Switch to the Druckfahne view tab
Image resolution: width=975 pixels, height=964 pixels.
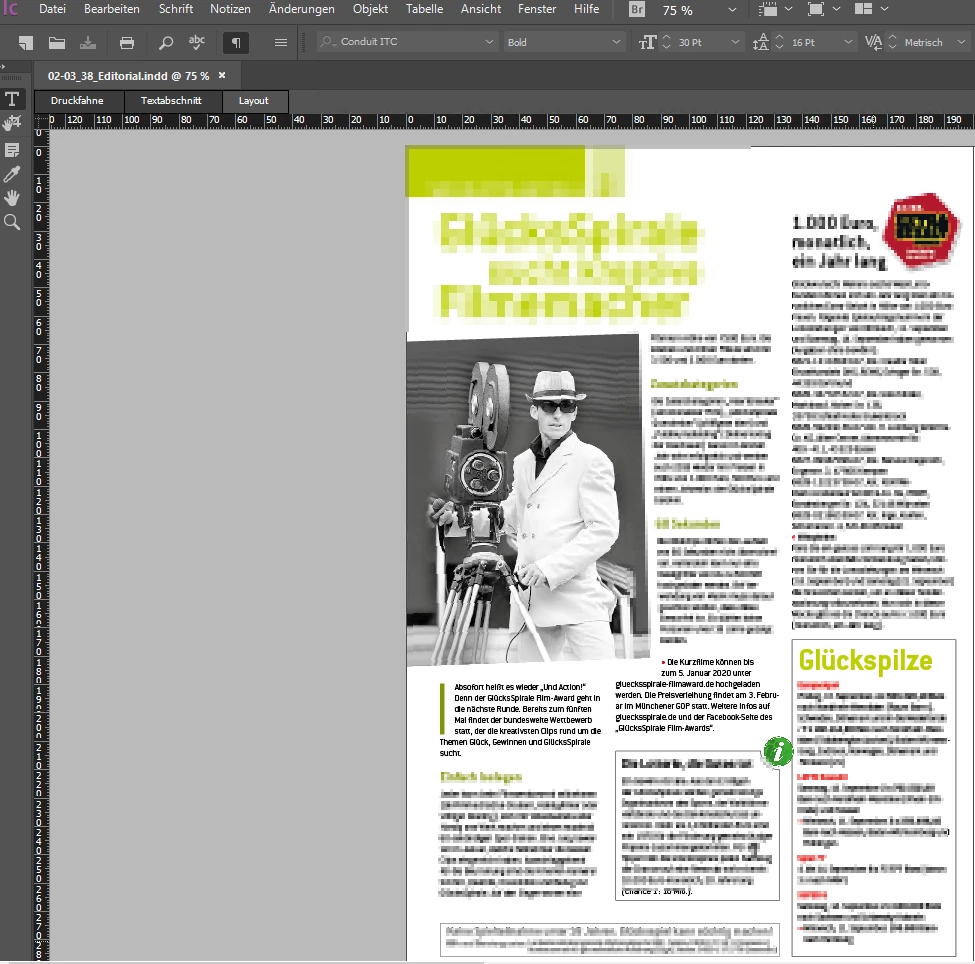coord(78,101)
